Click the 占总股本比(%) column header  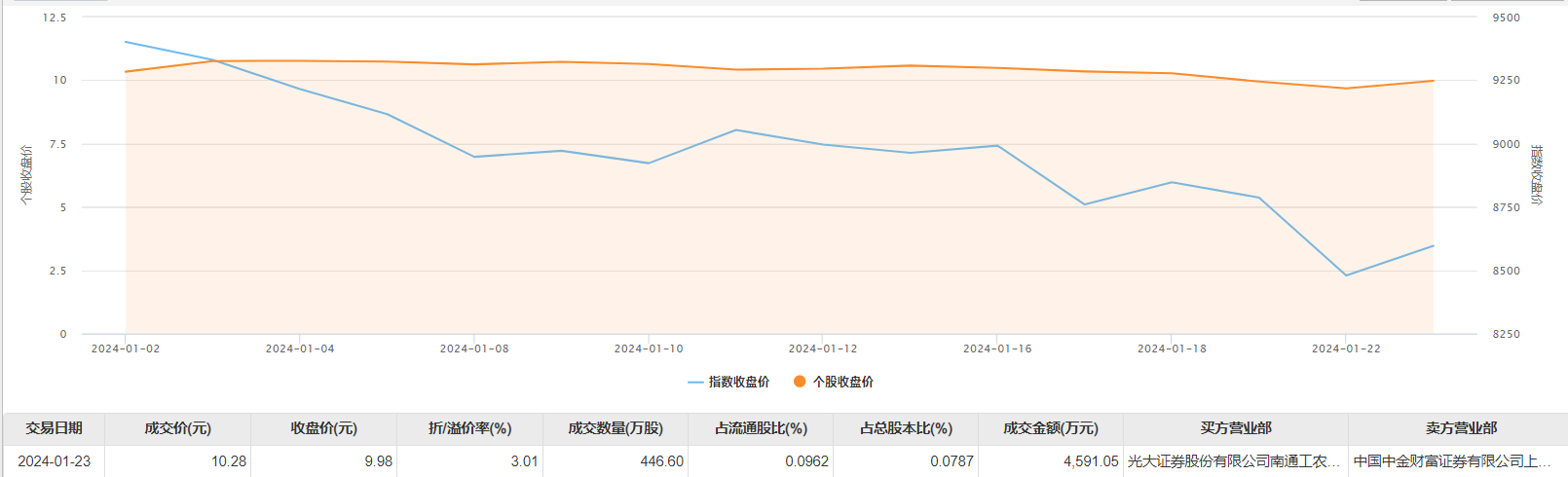906,428
